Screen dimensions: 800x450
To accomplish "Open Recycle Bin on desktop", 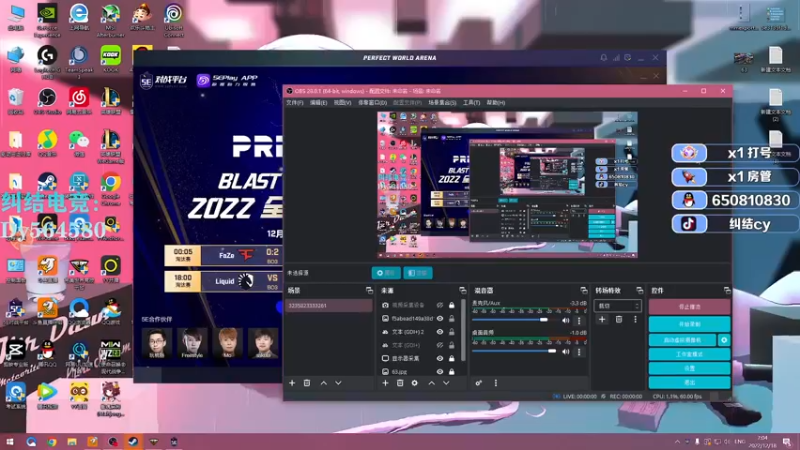I will (x=15, y=101).
